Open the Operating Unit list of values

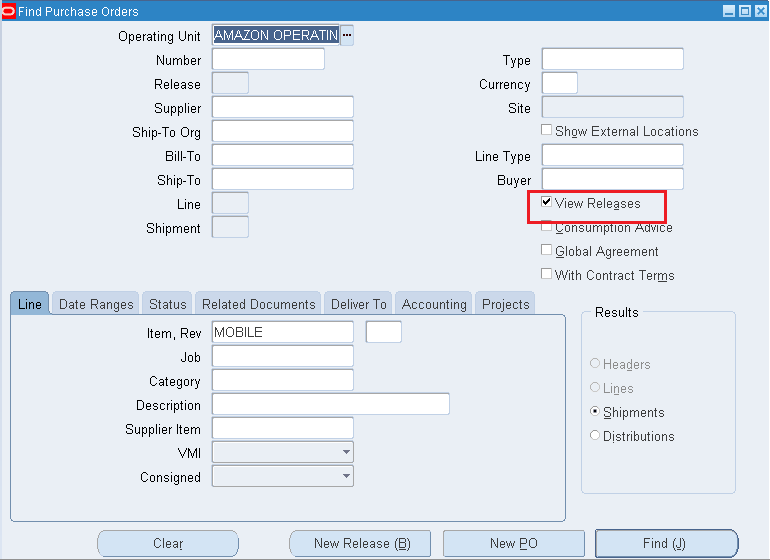(x=347, y=35)
